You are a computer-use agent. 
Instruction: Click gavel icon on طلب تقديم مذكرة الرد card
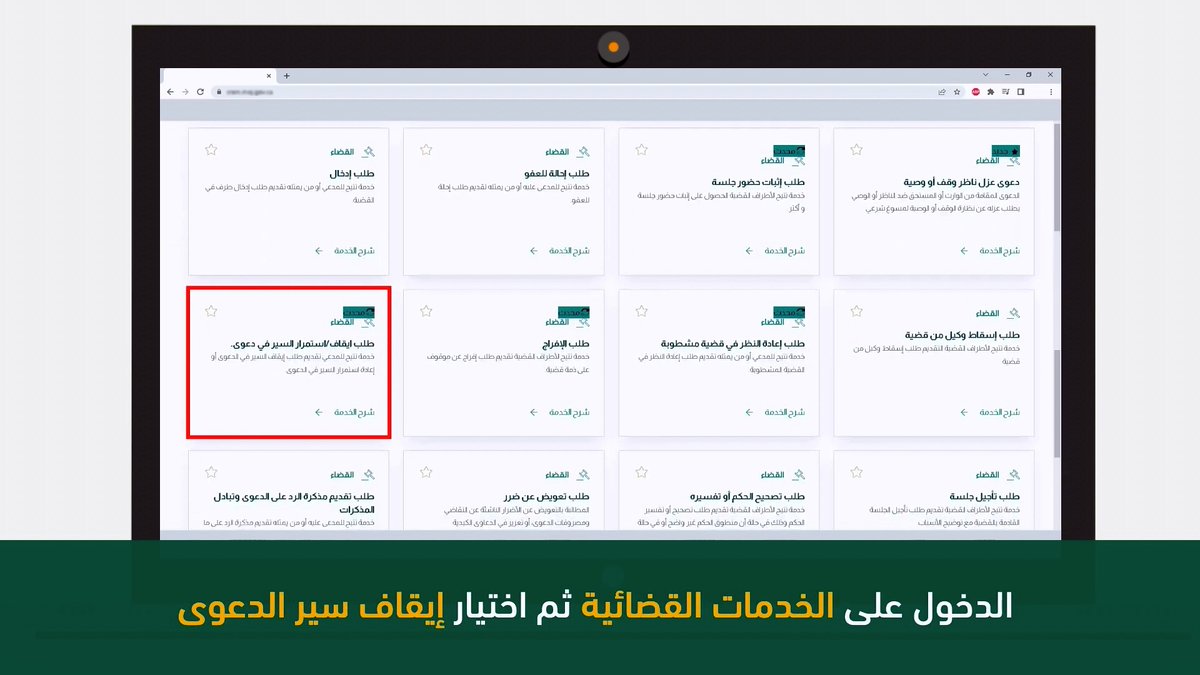(368, 474)
